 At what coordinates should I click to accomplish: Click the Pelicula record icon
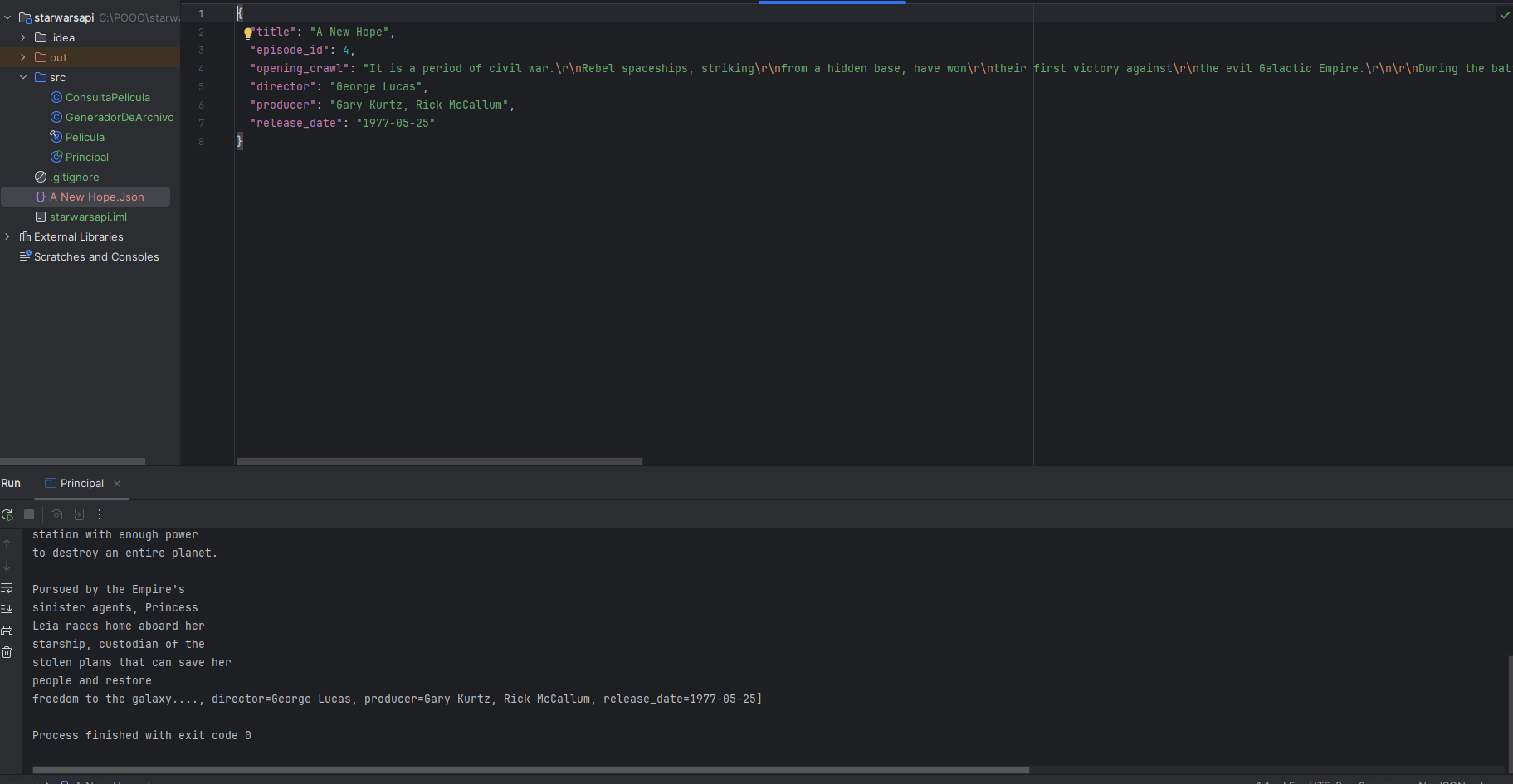tap(56, 137)
